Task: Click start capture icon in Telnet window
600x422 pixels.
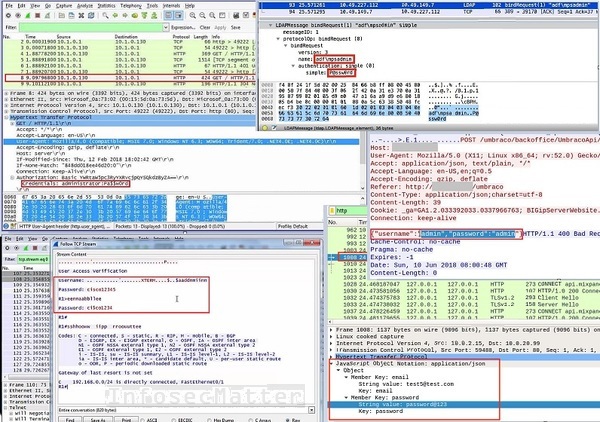Action: [x=26, y=248]
